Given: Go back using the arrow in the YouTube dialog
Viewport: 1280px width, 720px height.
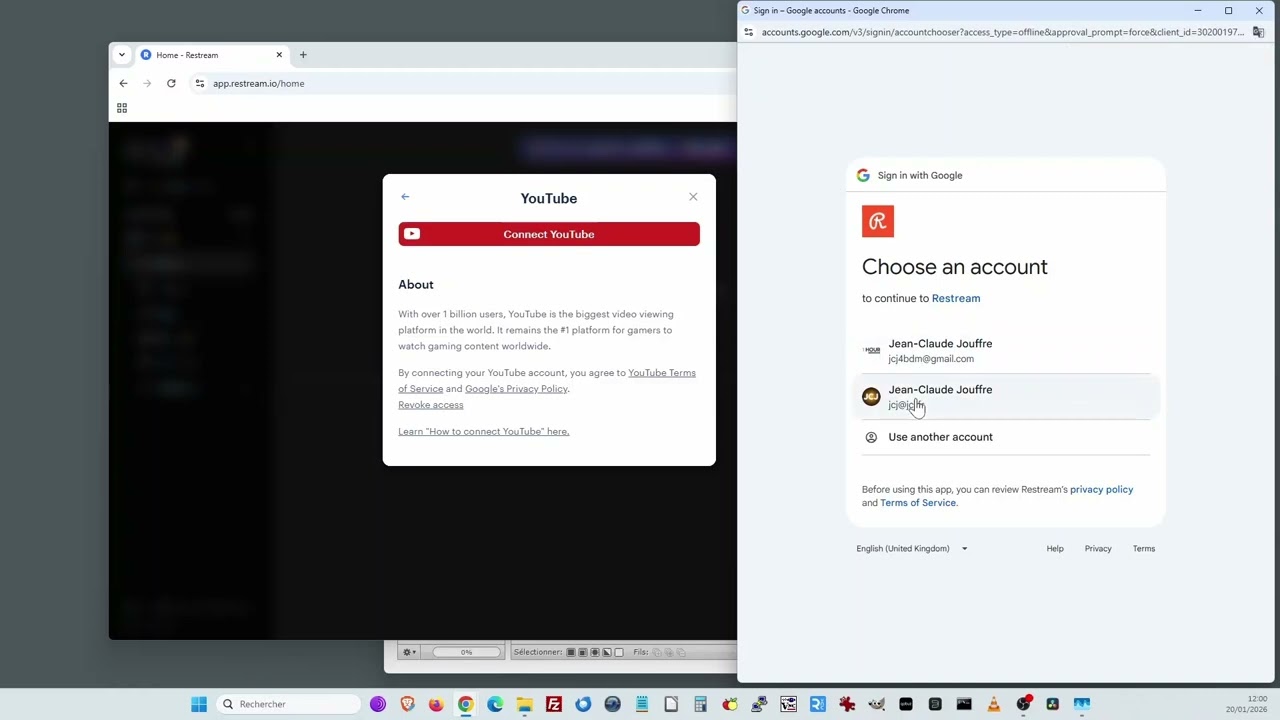Looking at the screenshot, I should [405, 197].
